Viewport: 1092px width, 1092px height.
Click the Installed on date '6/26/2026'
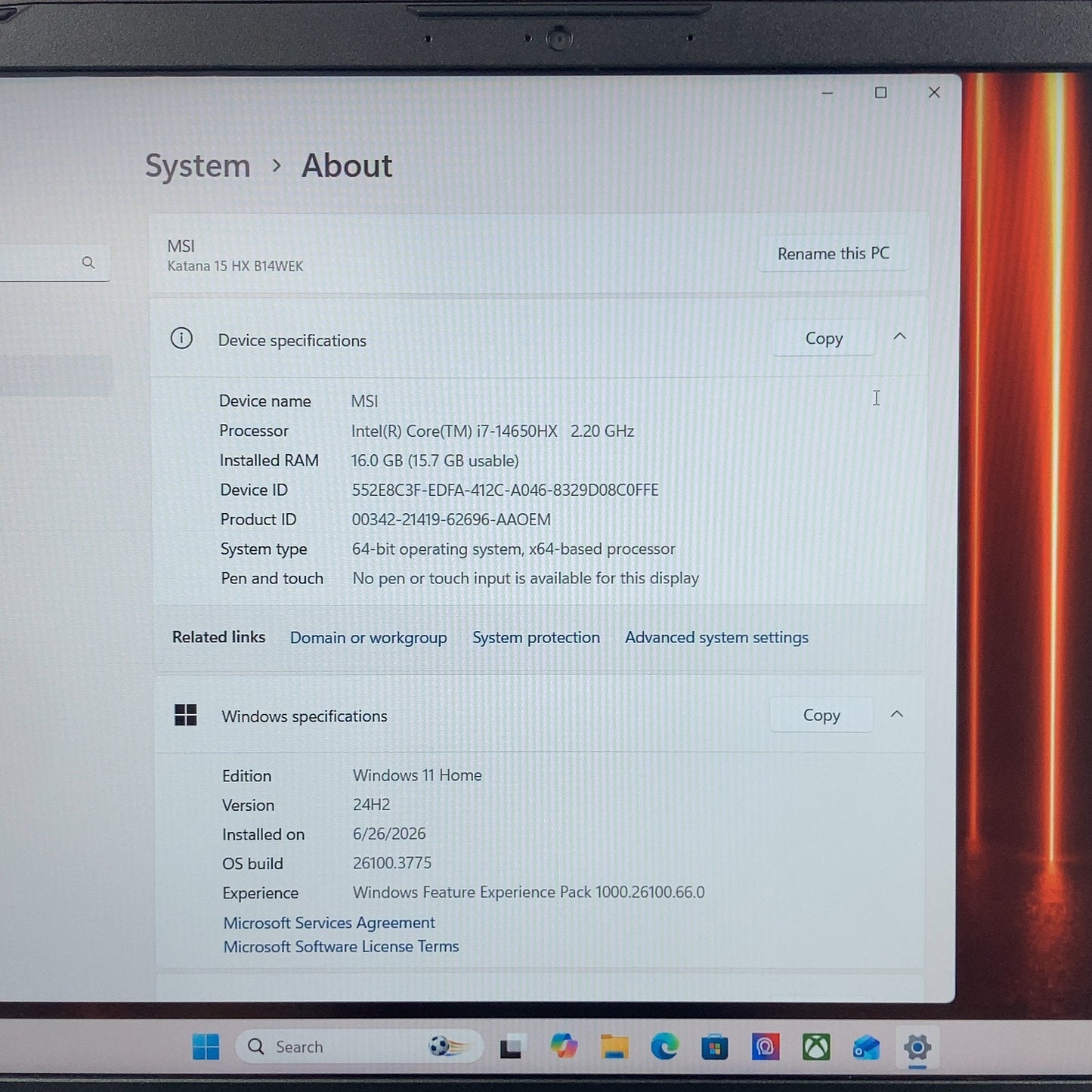point(389,834)
